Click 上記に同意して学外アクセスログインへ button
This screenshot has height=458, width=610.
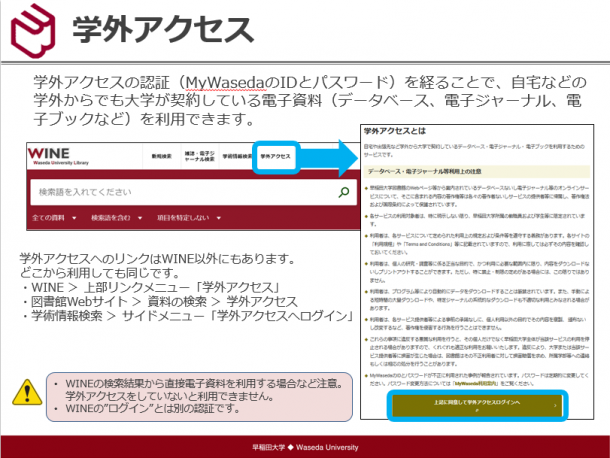click(x=477, y=405)
